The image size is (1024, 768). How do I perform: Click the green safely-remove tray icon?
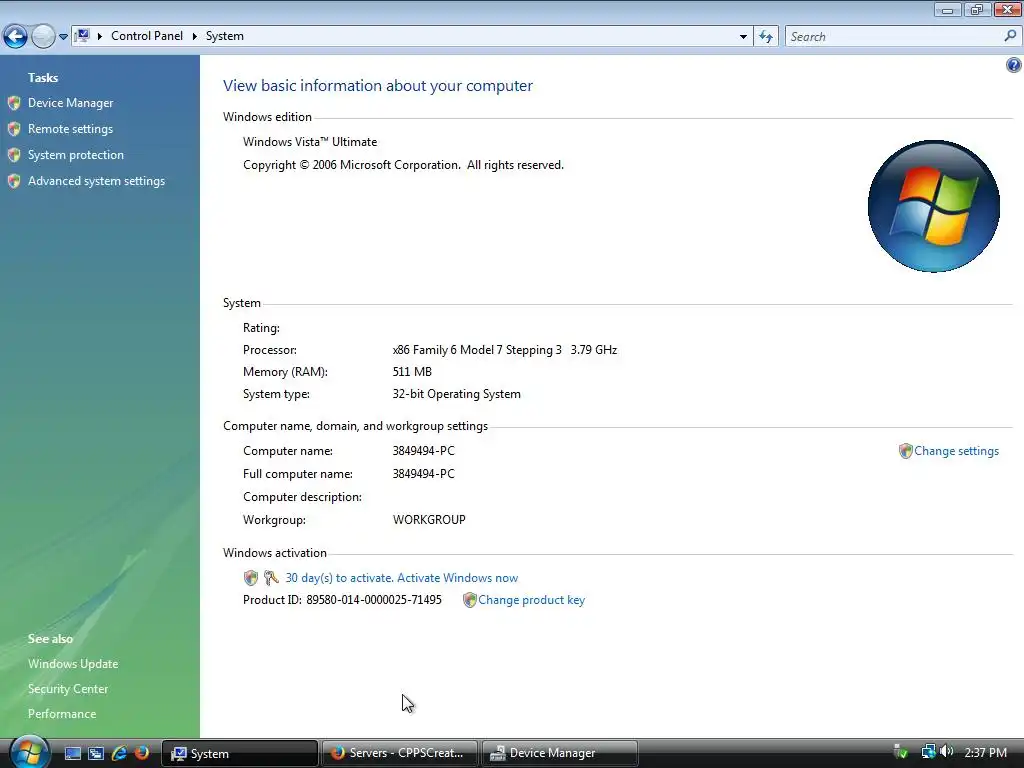click(901, 752)
